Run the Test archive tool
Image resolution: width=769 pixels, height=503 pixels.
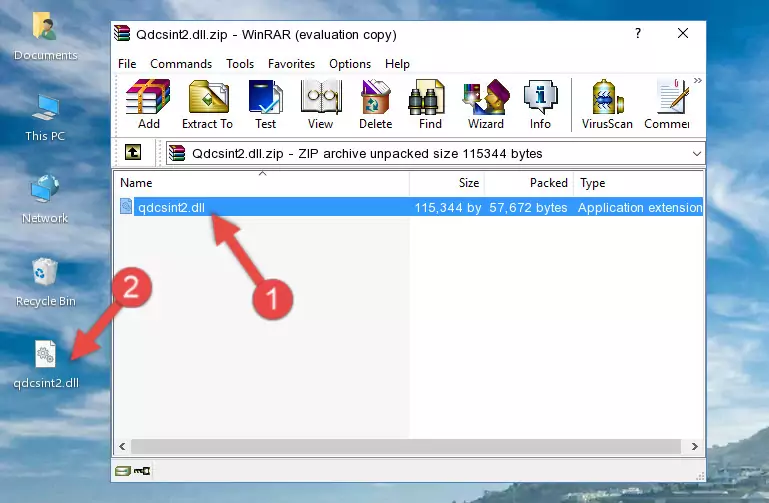coord(265,104)
